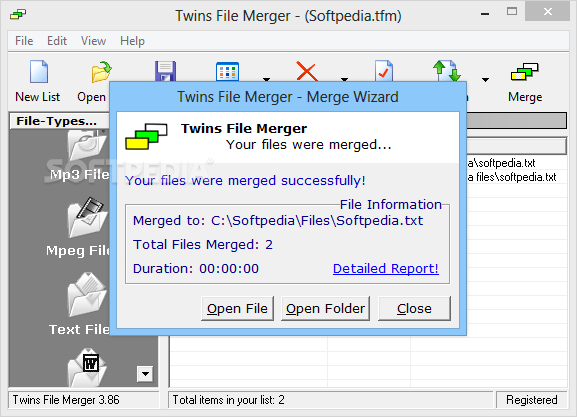Click the Save floppy disk icon
This screenshot has width=577, height=417.
[x=165, y=71]
